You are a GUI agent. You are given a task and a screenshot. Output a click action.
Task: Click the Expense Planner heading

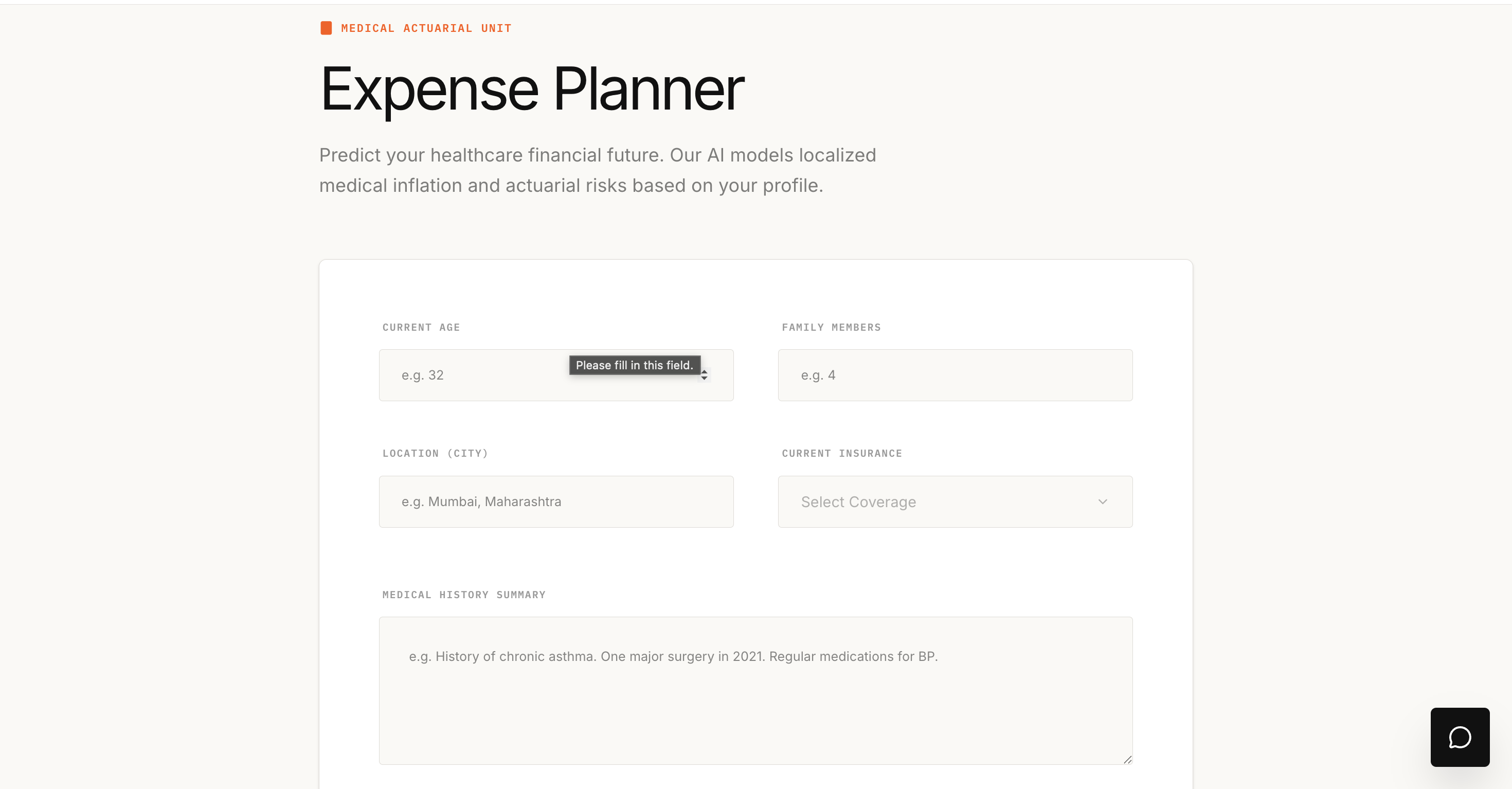point(532,89)
